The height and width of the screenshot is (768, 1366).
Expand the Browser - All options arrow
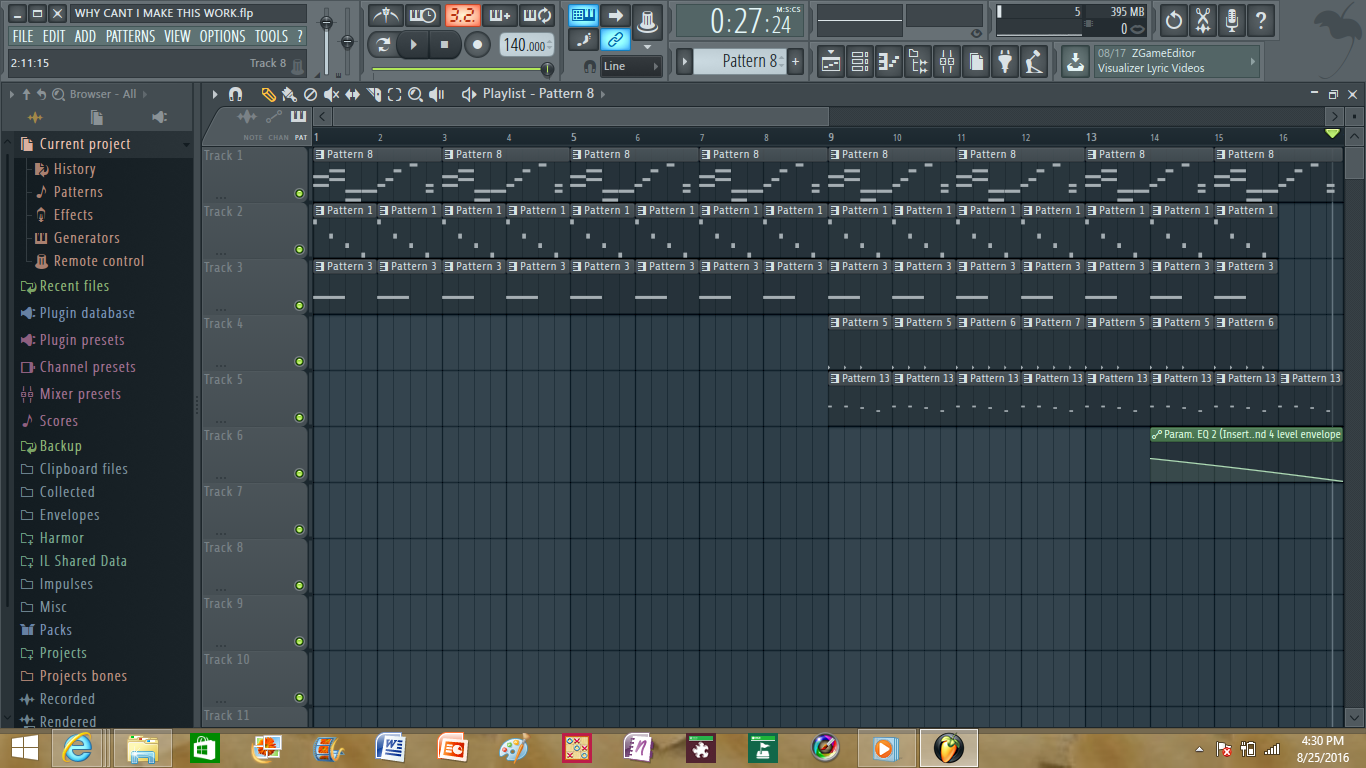[x=144, y=94]
